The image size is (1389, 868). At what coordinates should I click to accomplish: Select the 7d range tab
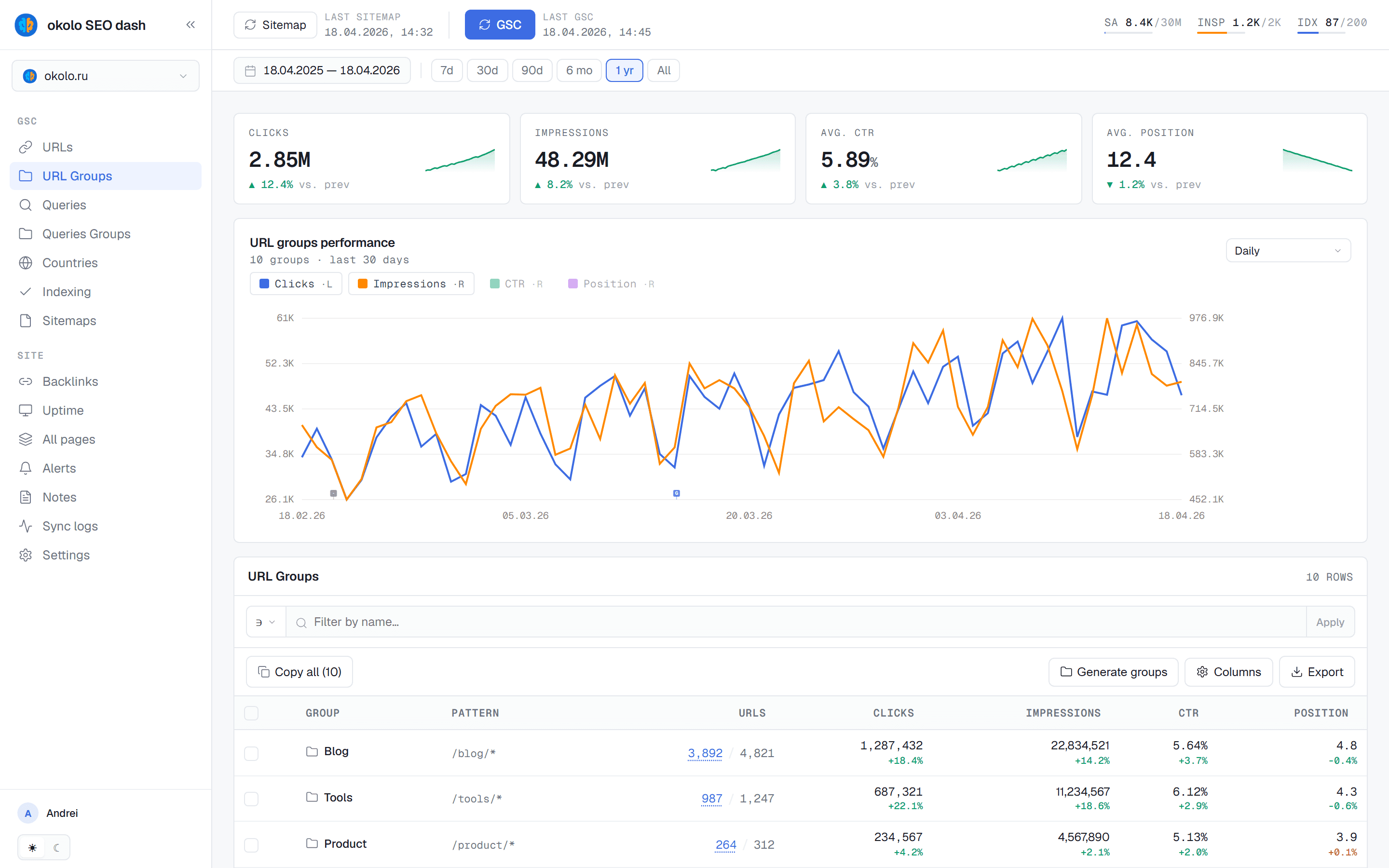[447, 70]
